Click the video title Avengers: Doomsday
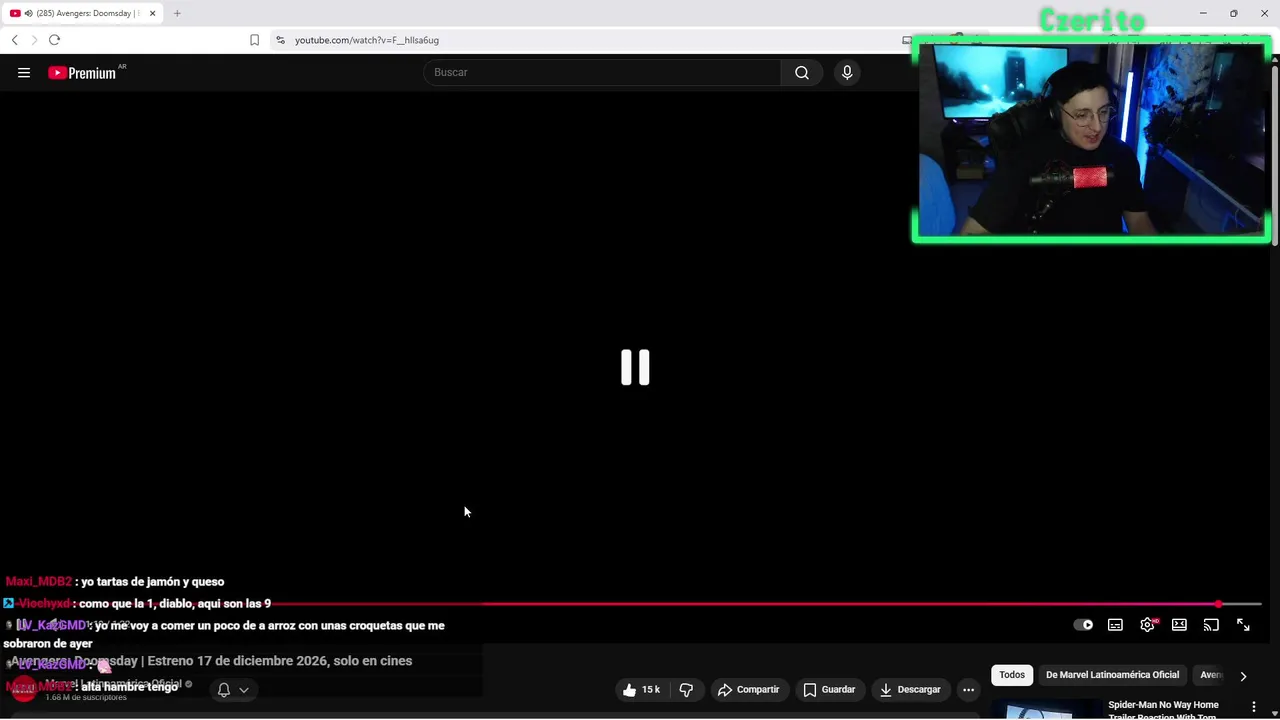Screen dimensions: 1280x720 click(x=212, y=661)
